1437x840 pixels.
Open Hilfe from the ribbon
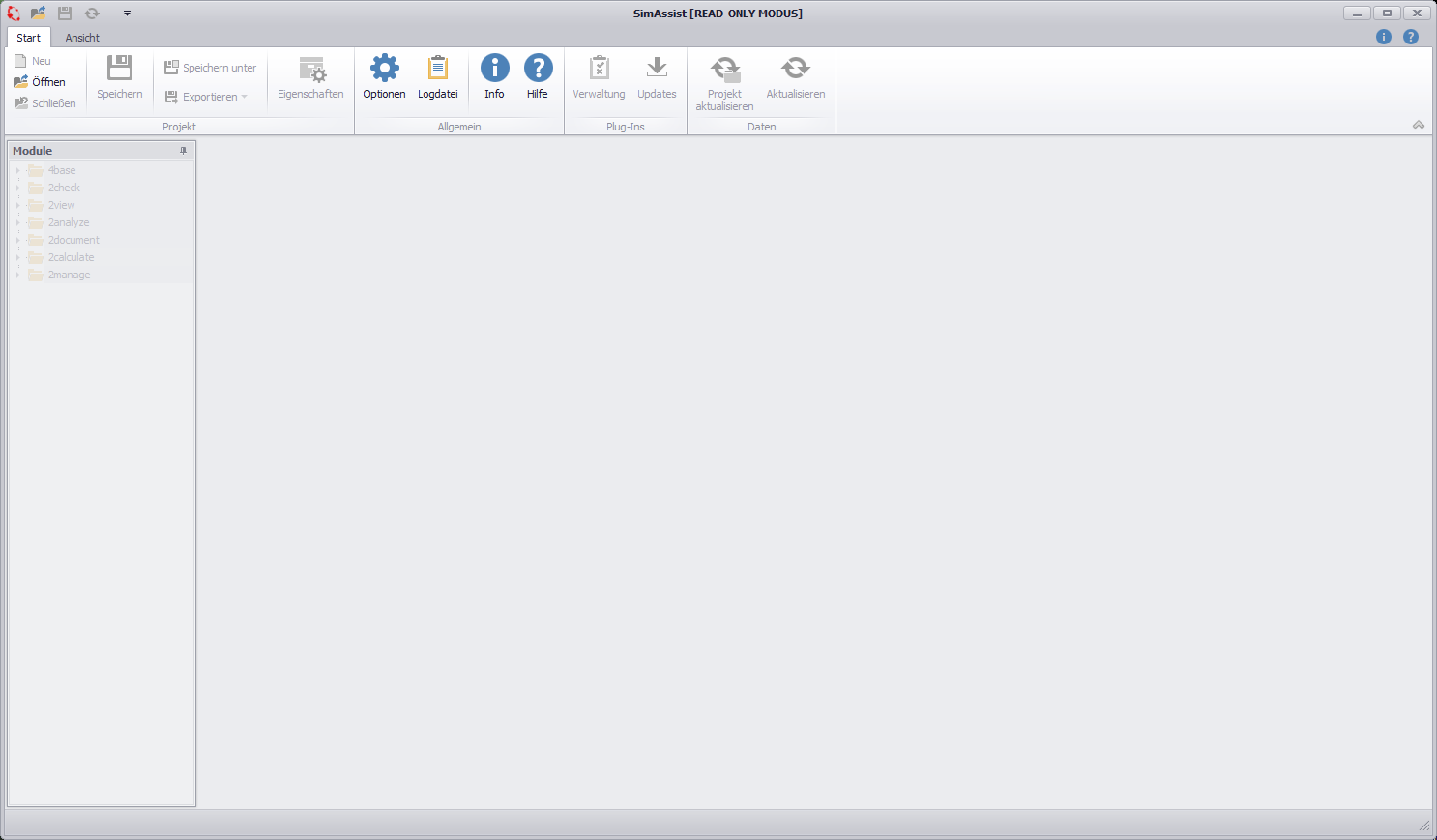(x=538, y=78)
